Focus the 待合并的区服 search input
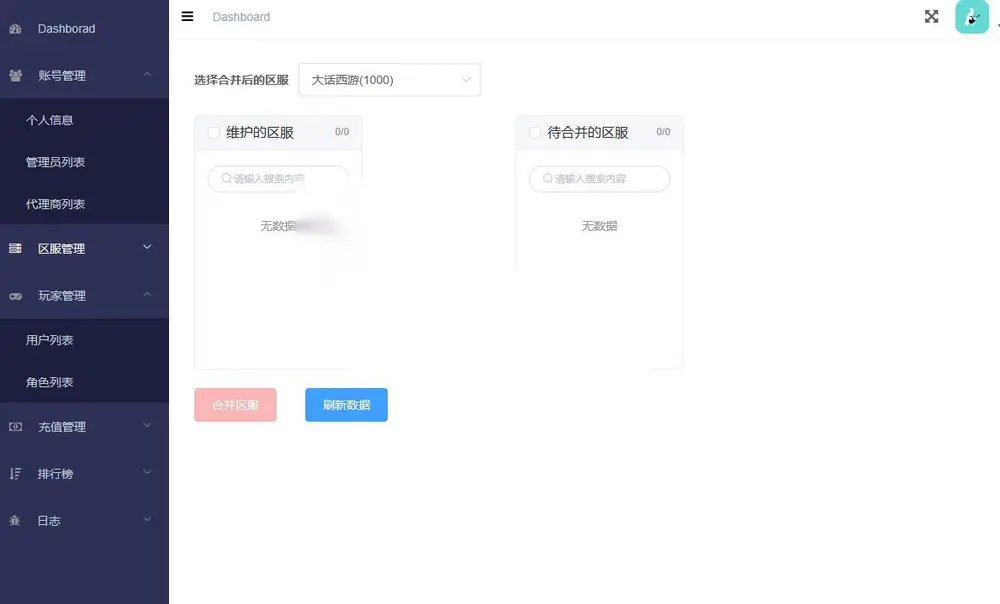 (x=599, y=179)
